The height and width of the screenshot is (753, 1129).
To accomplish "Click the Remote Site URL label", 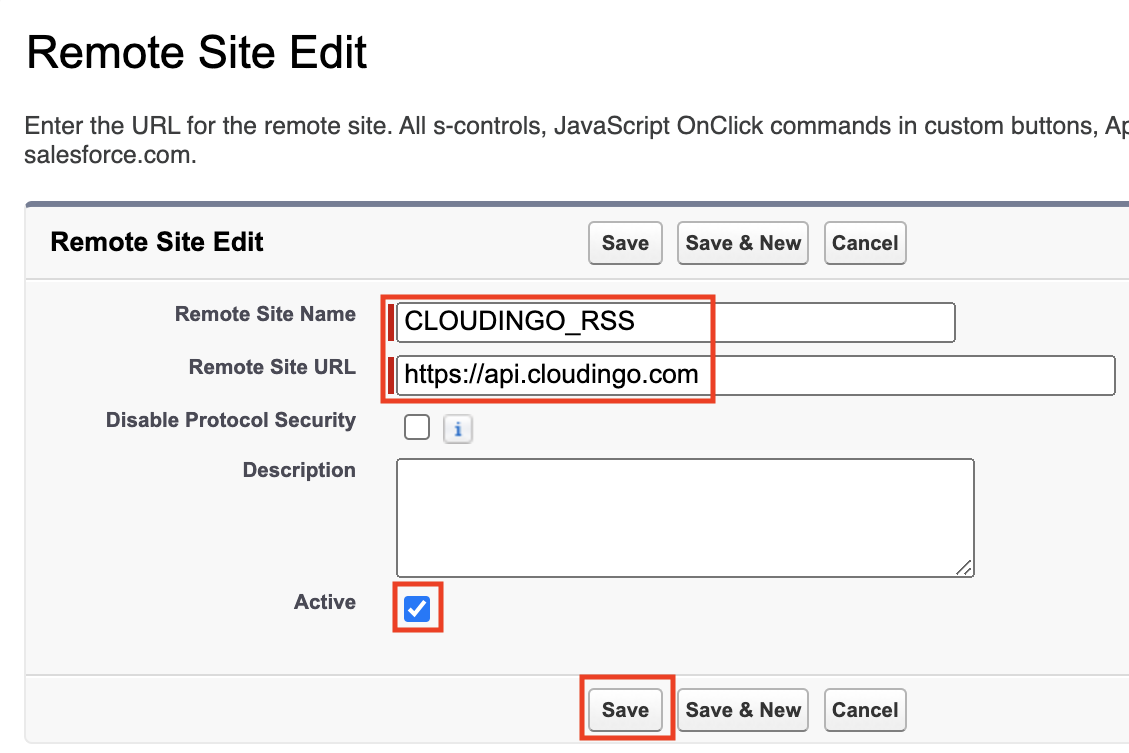I will pos(272,367).
